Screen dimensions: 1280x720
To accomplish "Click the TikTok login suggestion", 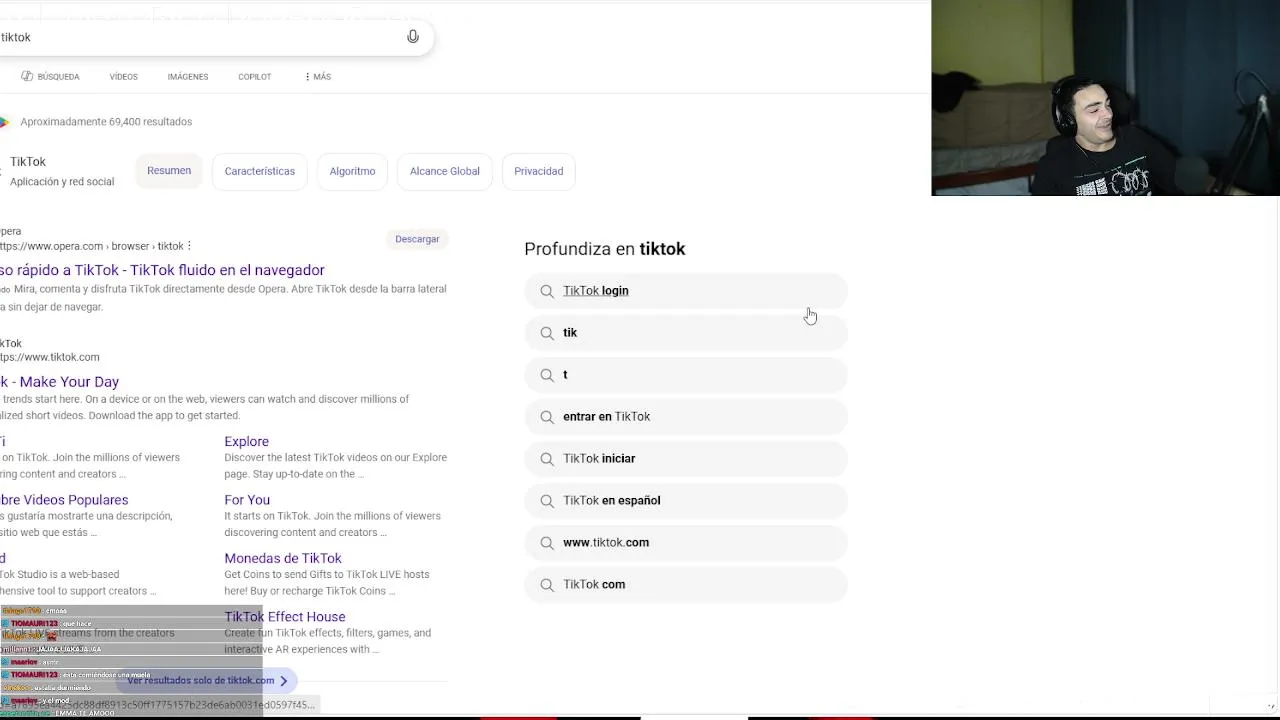I will 686,291.
